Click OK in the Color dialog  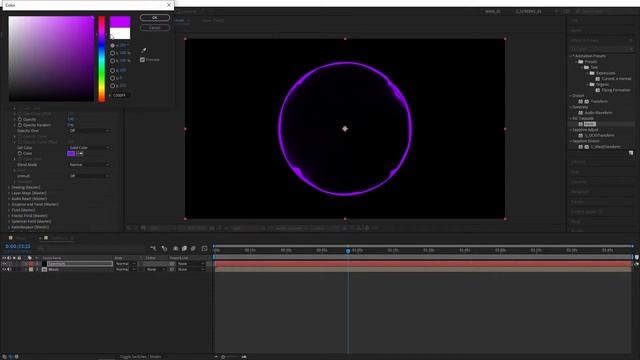[x=155, y=18]
